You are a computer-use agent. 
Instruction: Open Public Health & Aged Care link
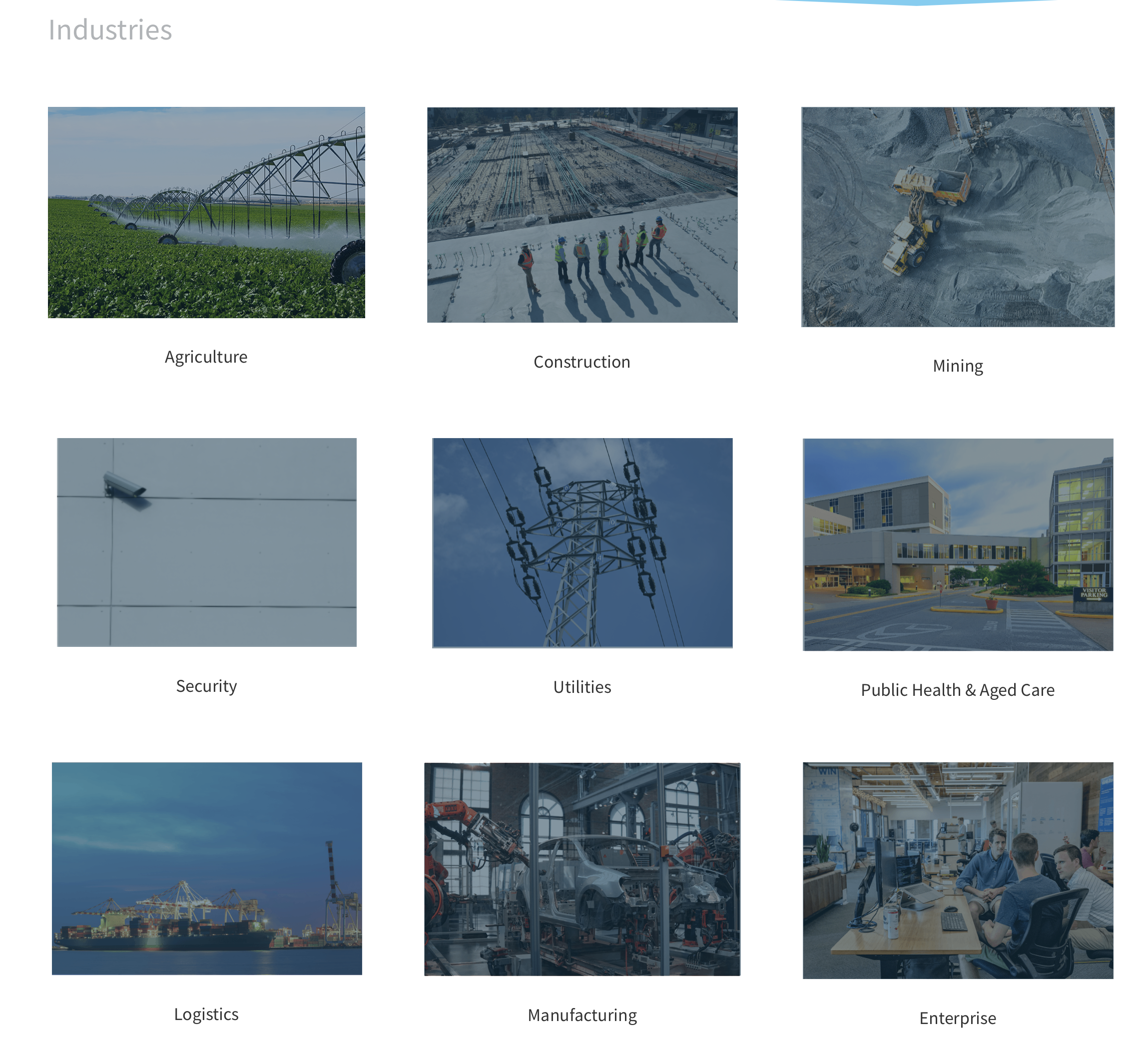(x=957, y=690)
